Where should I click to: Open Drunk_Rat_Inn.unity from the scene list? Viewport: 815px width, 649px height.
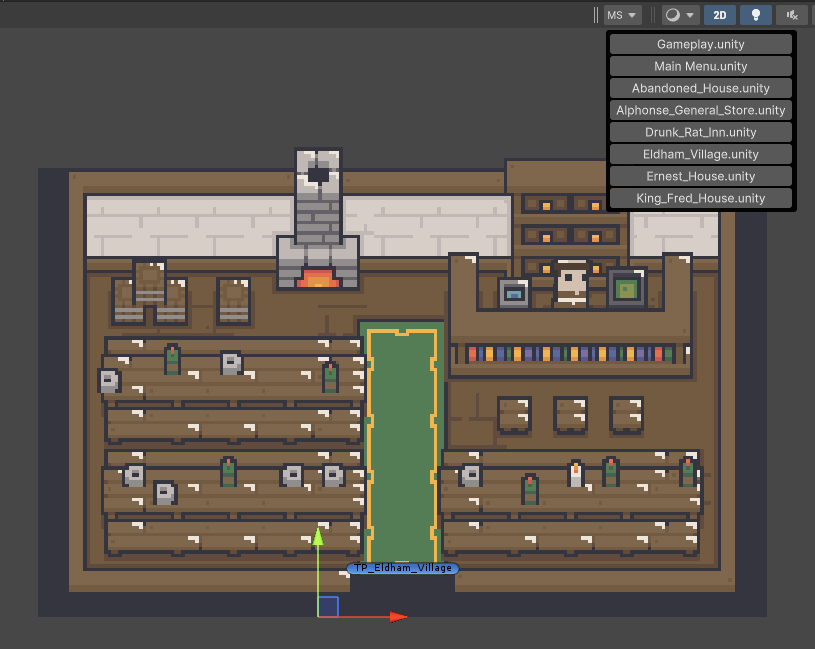pos(700,132)
